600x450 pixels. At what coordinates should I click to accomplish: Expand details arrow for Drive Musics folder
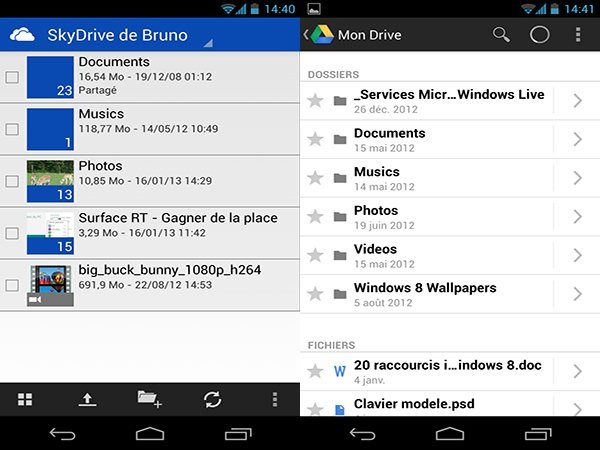coord(578,178)
